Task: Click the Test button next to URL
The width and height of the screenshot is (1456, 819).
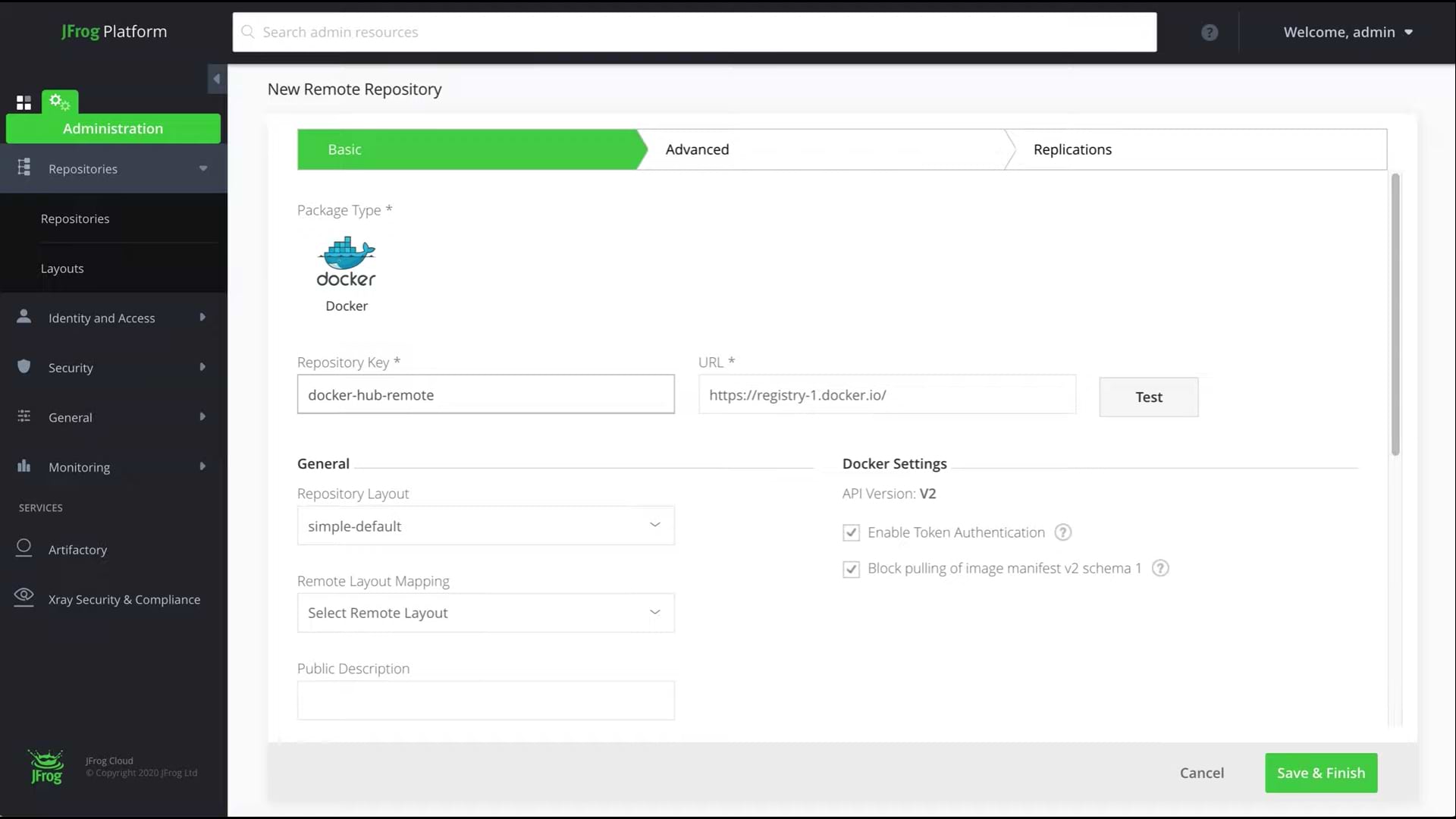Action: pyautogui.click(x=1148, y=397)
